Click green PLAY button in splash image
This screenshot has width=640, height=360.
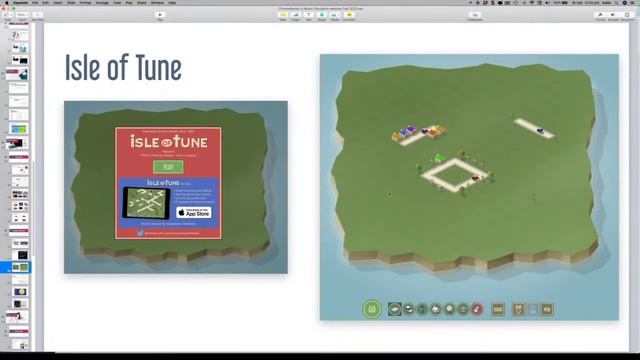pos(168,167)
